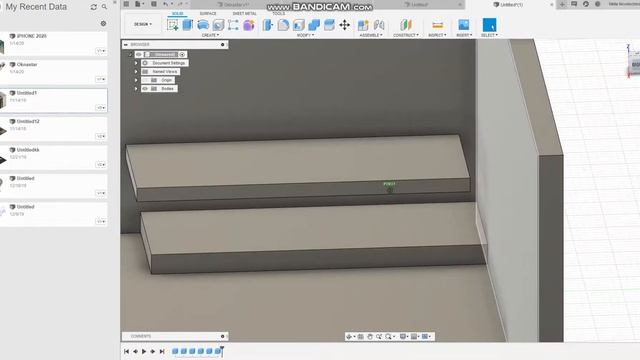
Task: Open data panel settings gear
Action: [103, 24]
